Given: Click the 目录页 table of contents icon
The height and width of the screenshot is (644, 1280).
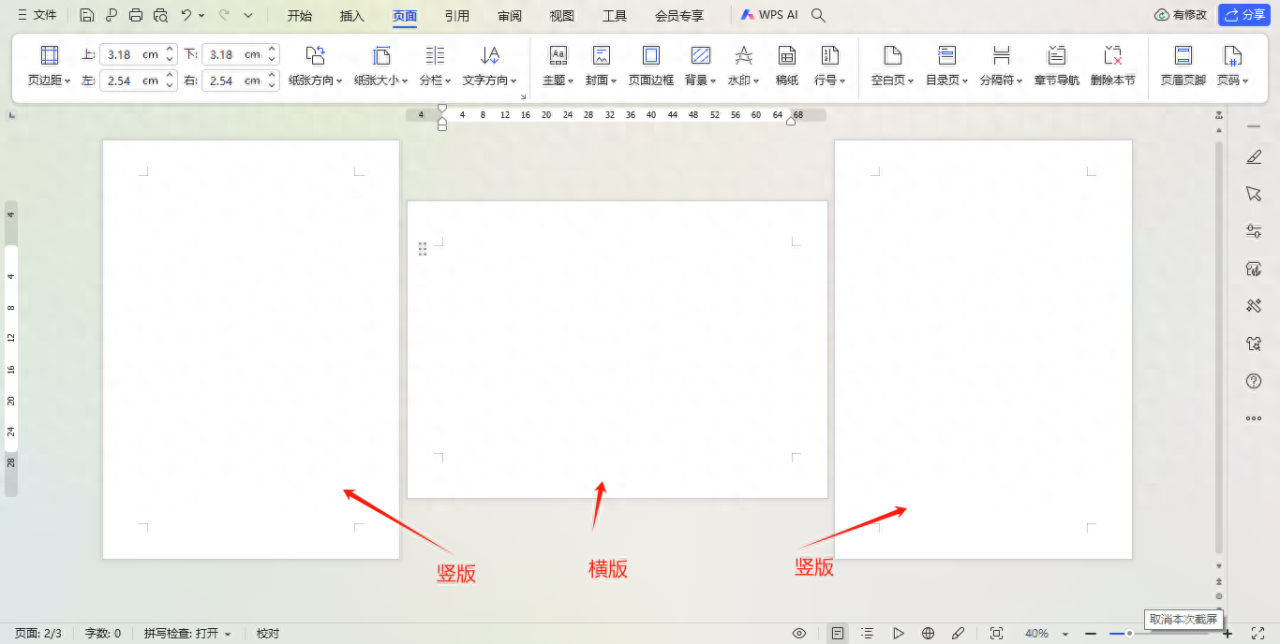Looking at the screenshot, I should click(947, 66).
